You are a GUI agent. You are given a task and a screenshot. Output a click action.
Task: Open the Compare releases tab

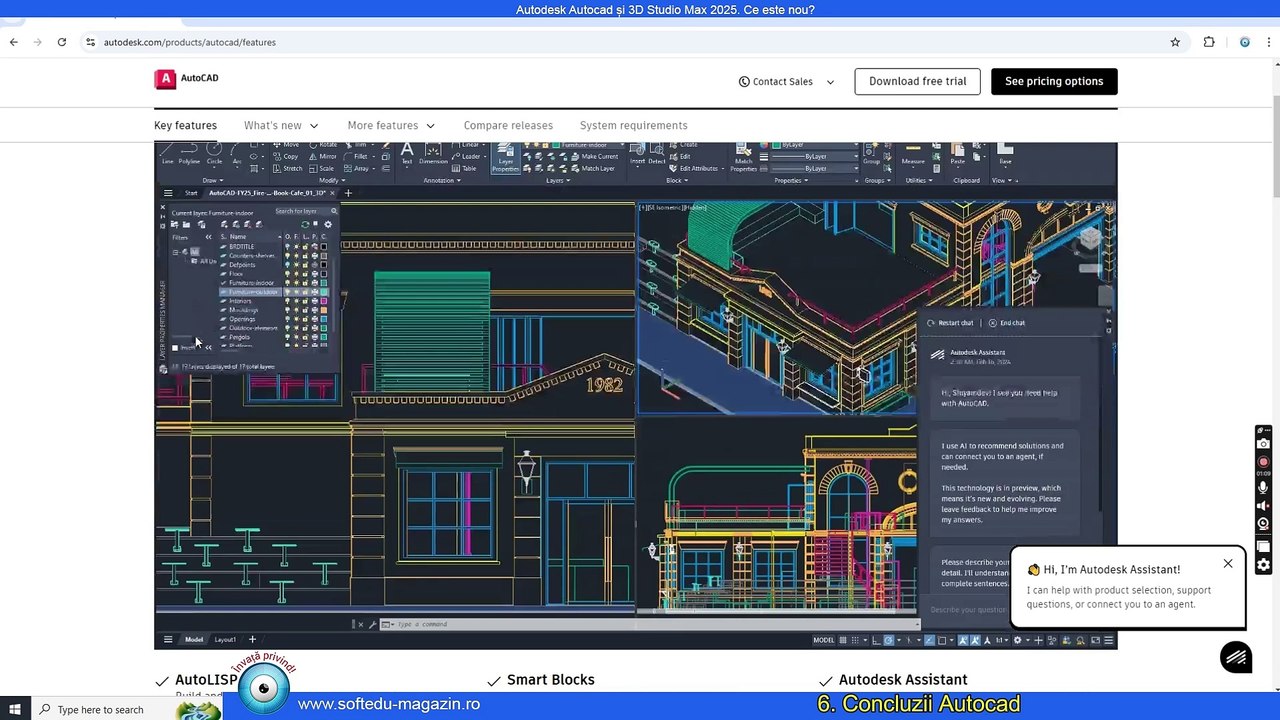(x=508, y=125)
